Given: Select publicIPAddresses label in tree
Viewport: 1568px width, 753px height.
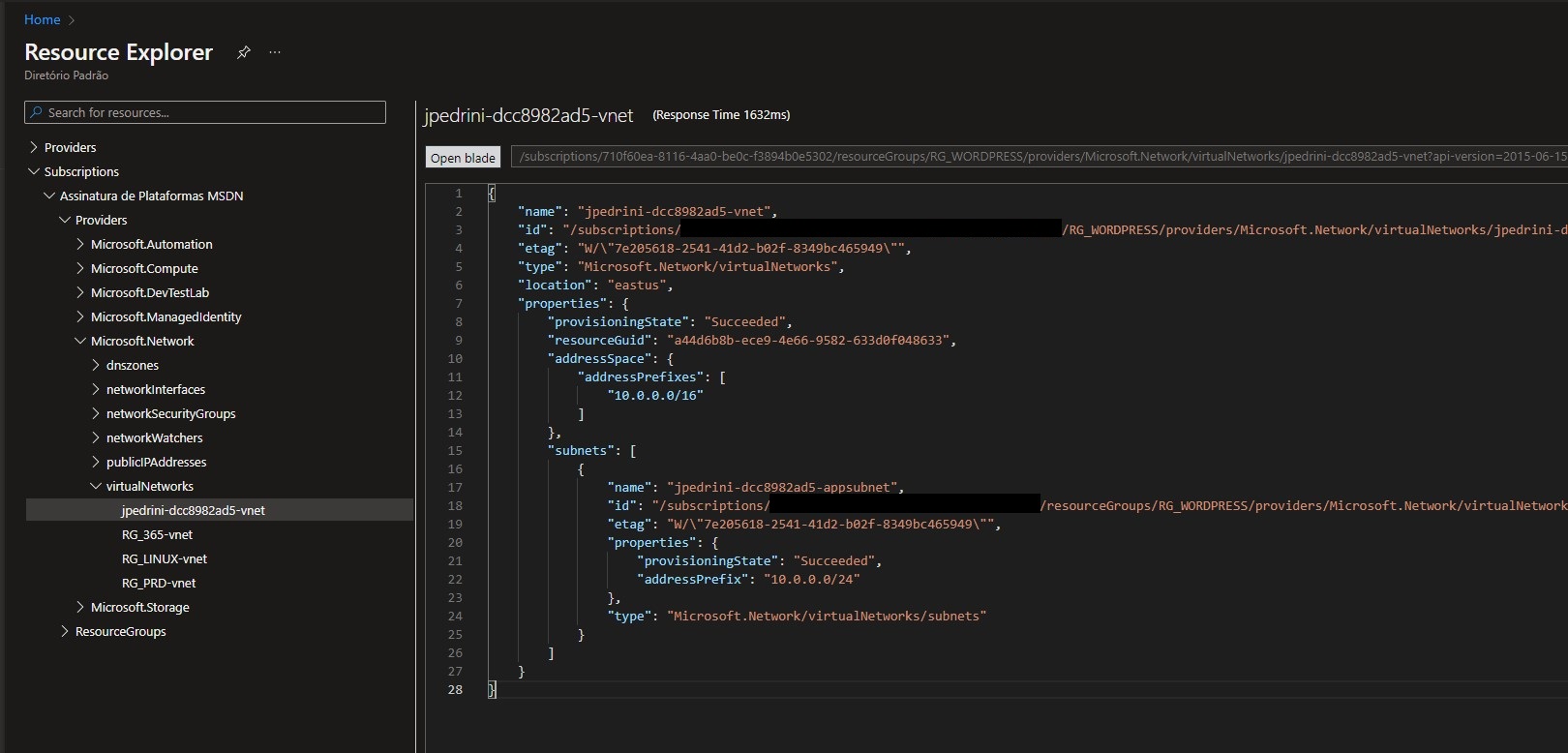Looking at the screenshot, I should 157,462.
